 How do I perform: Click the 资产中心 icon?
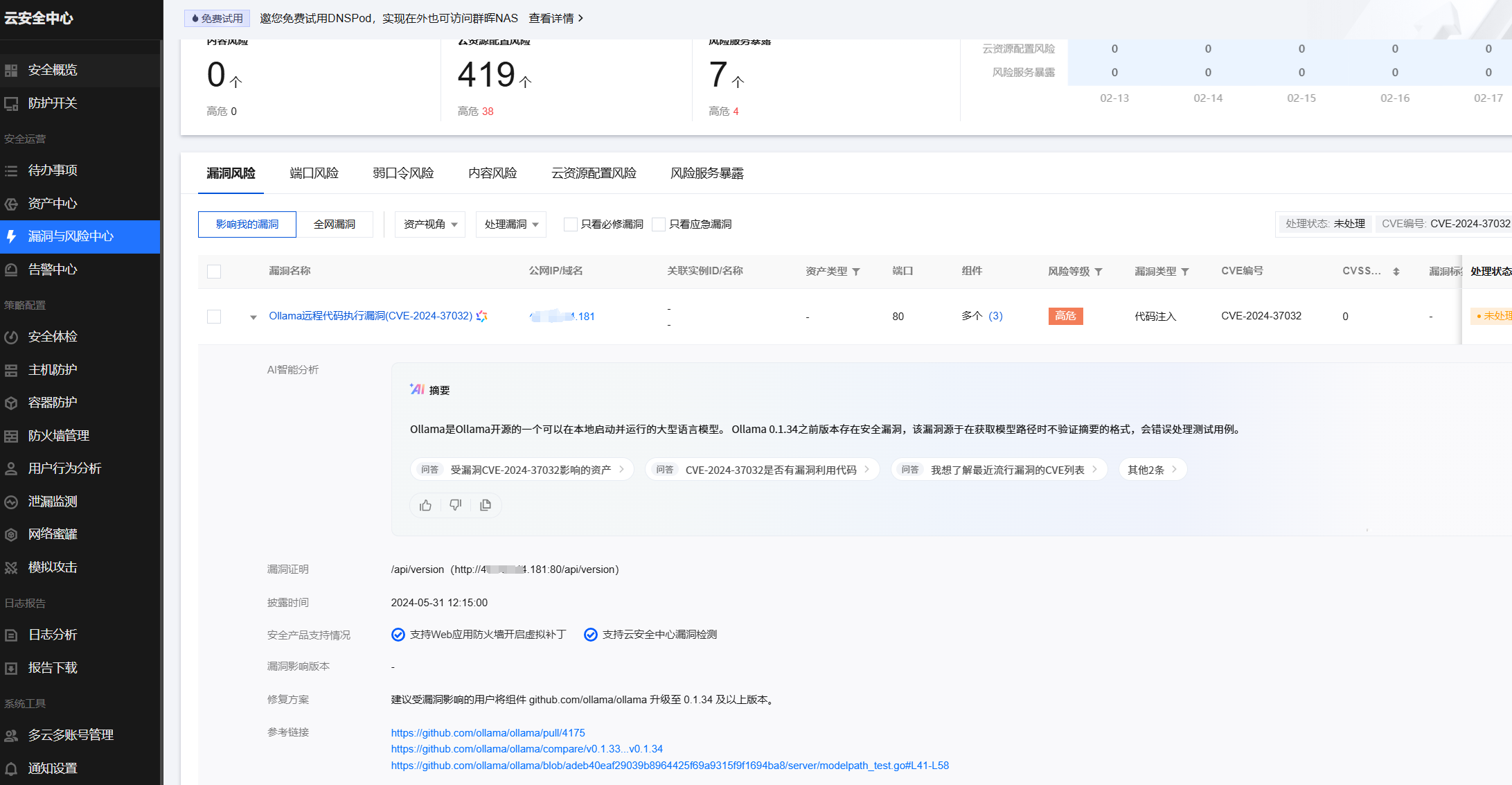[11, 204]
